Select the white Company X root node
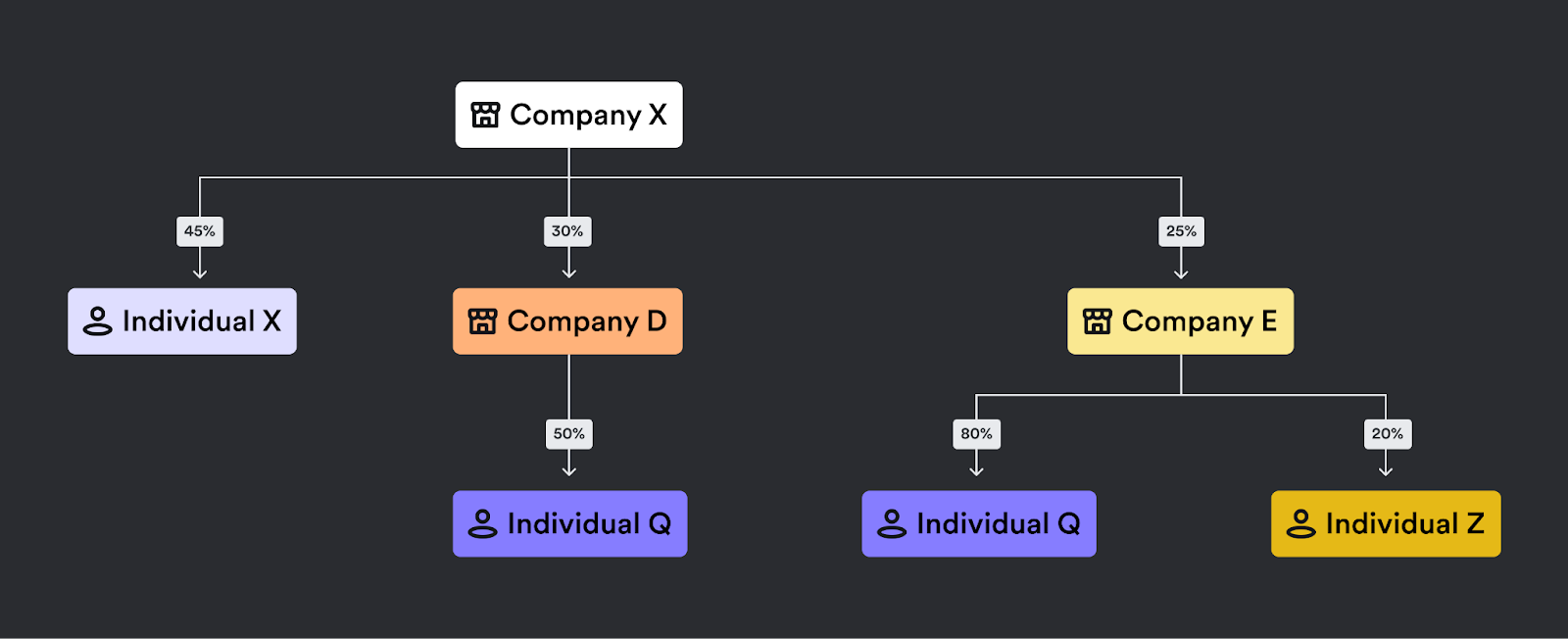1568x639 pixels. (569, 115)
